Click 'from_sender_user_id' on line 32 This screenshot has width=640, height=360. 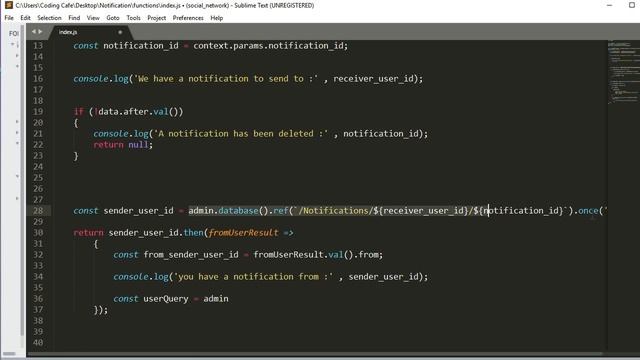coord(191,255)
